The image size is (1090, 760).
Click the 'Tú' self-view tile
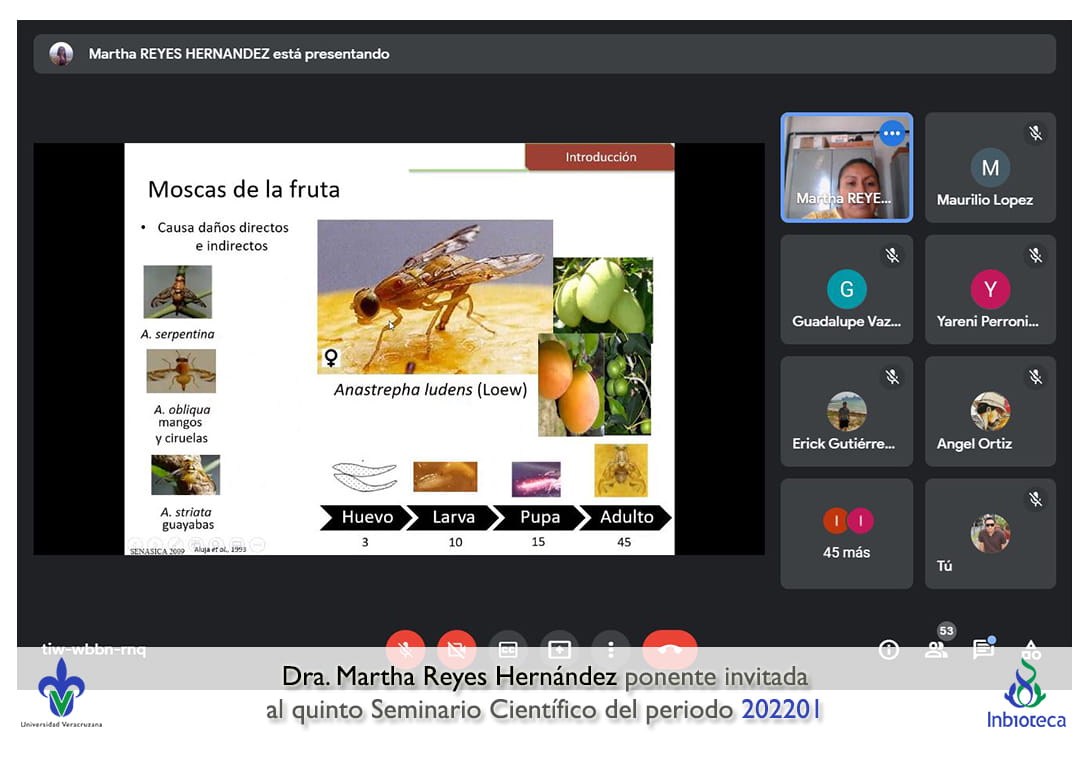click(x=990, y=533)
